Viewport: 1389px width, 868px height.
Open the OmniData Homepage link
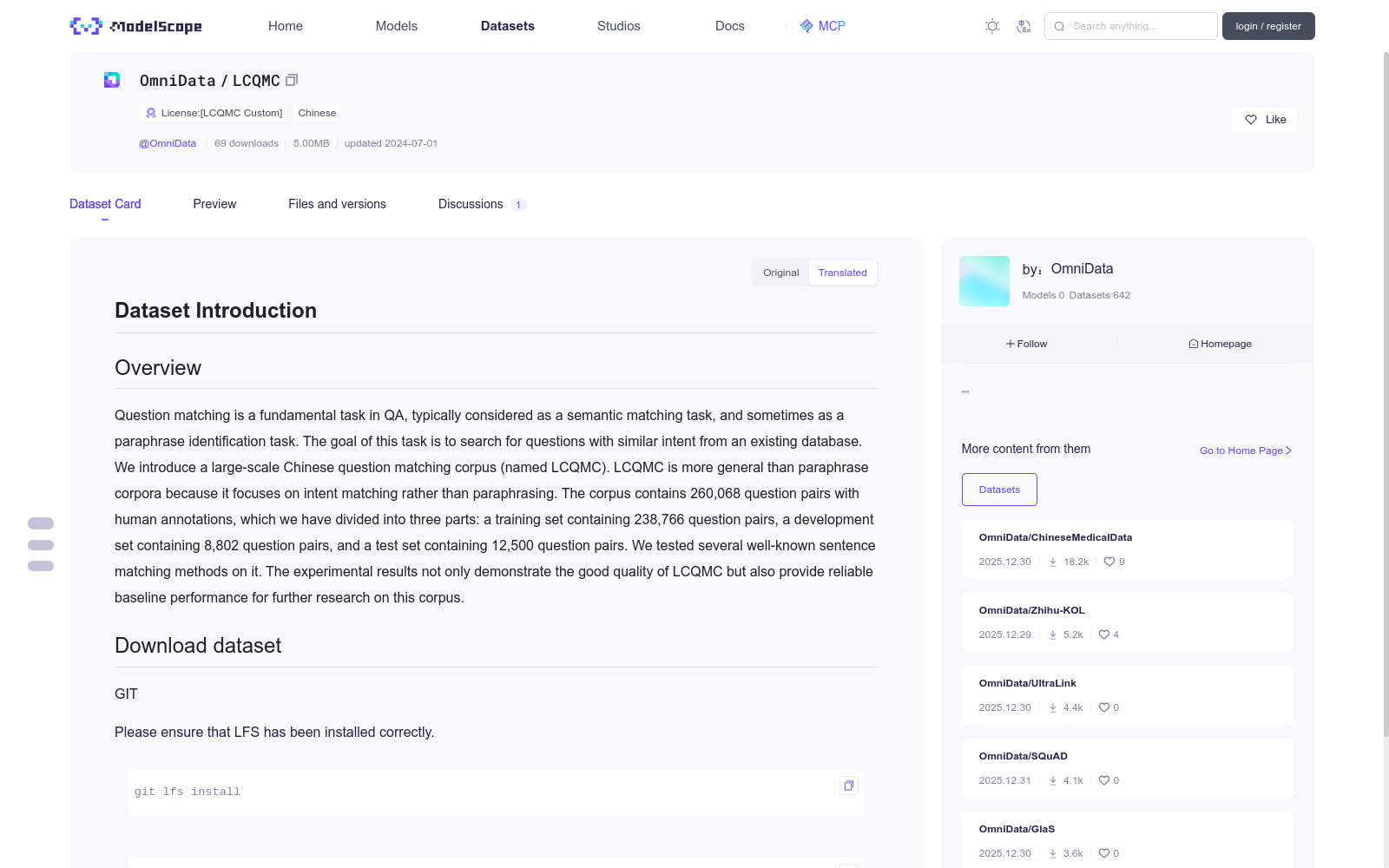coord(1220,344)
